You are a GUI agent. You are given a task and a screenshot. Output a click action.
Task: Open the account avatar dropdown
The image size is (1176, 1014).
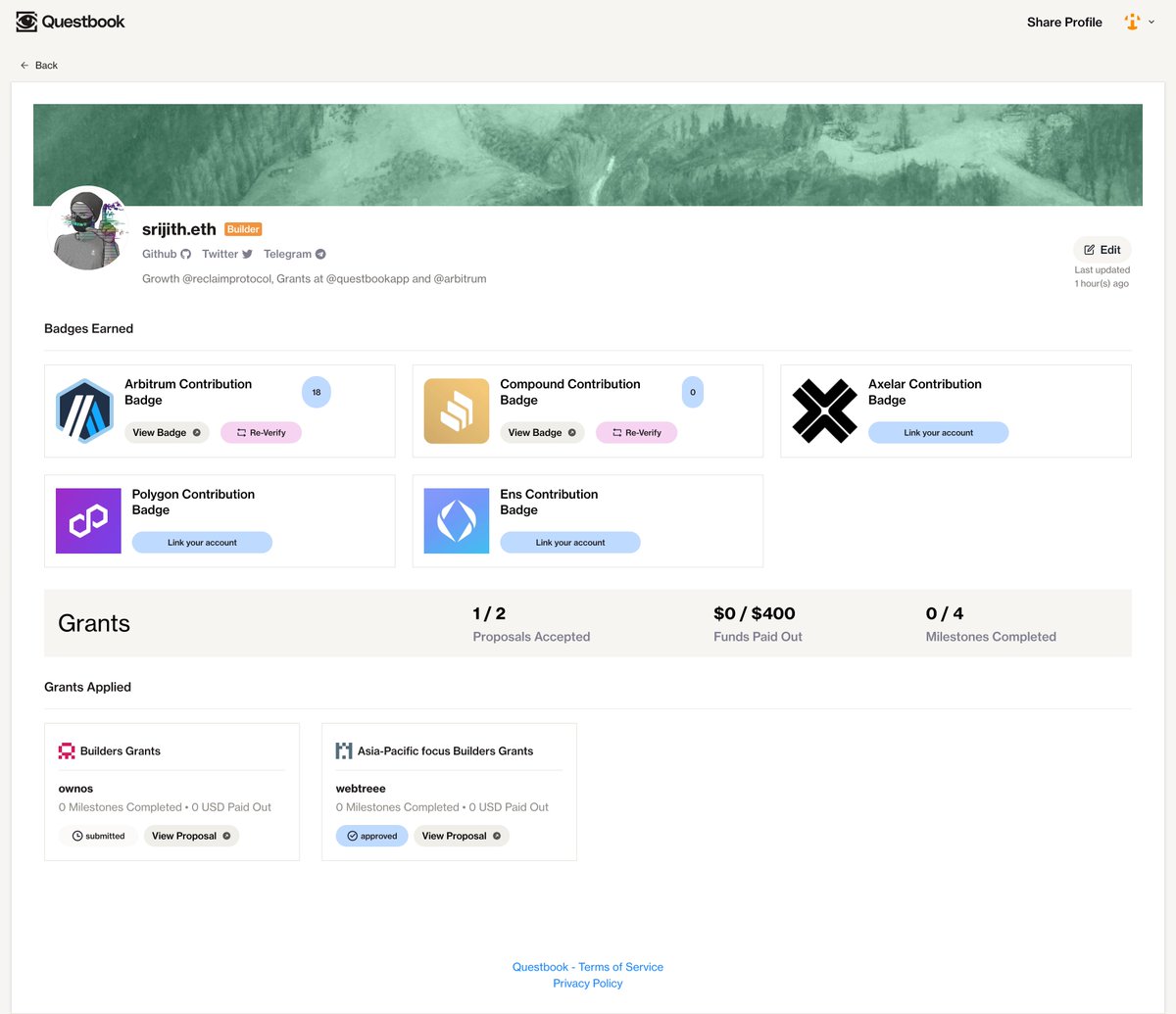click(1139, 22)
